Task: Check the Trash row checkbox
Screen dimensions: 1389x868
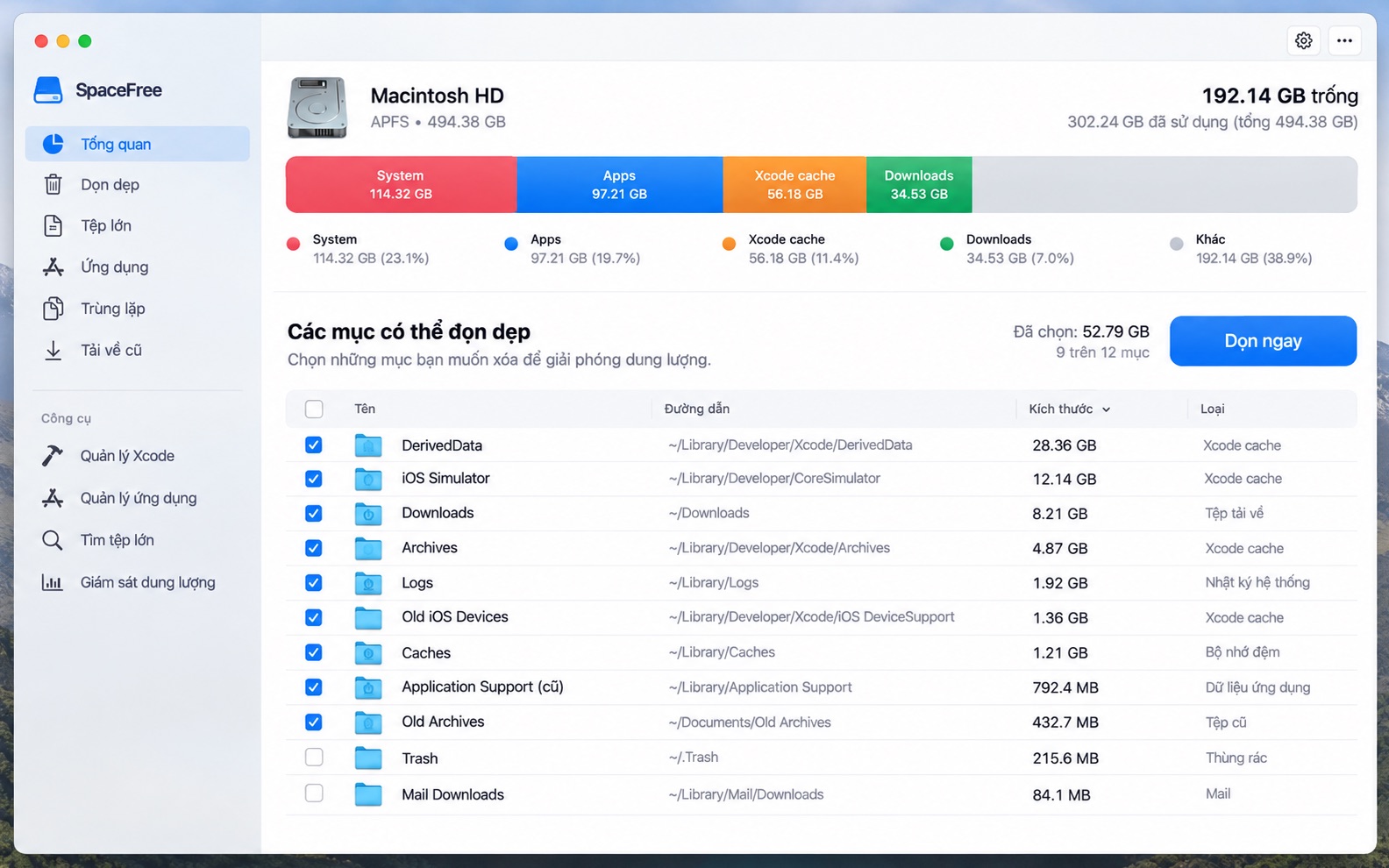Action: click(x=314, y=758)
